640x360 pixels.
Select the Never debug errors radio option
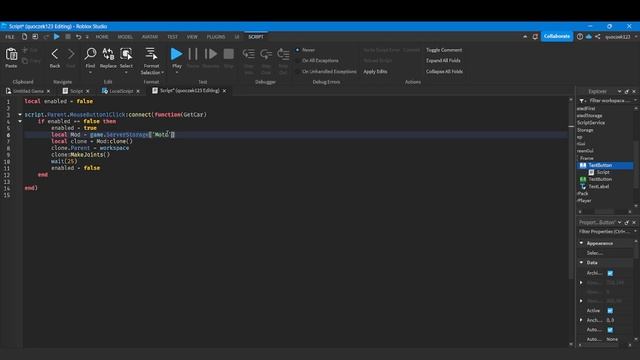298,50
